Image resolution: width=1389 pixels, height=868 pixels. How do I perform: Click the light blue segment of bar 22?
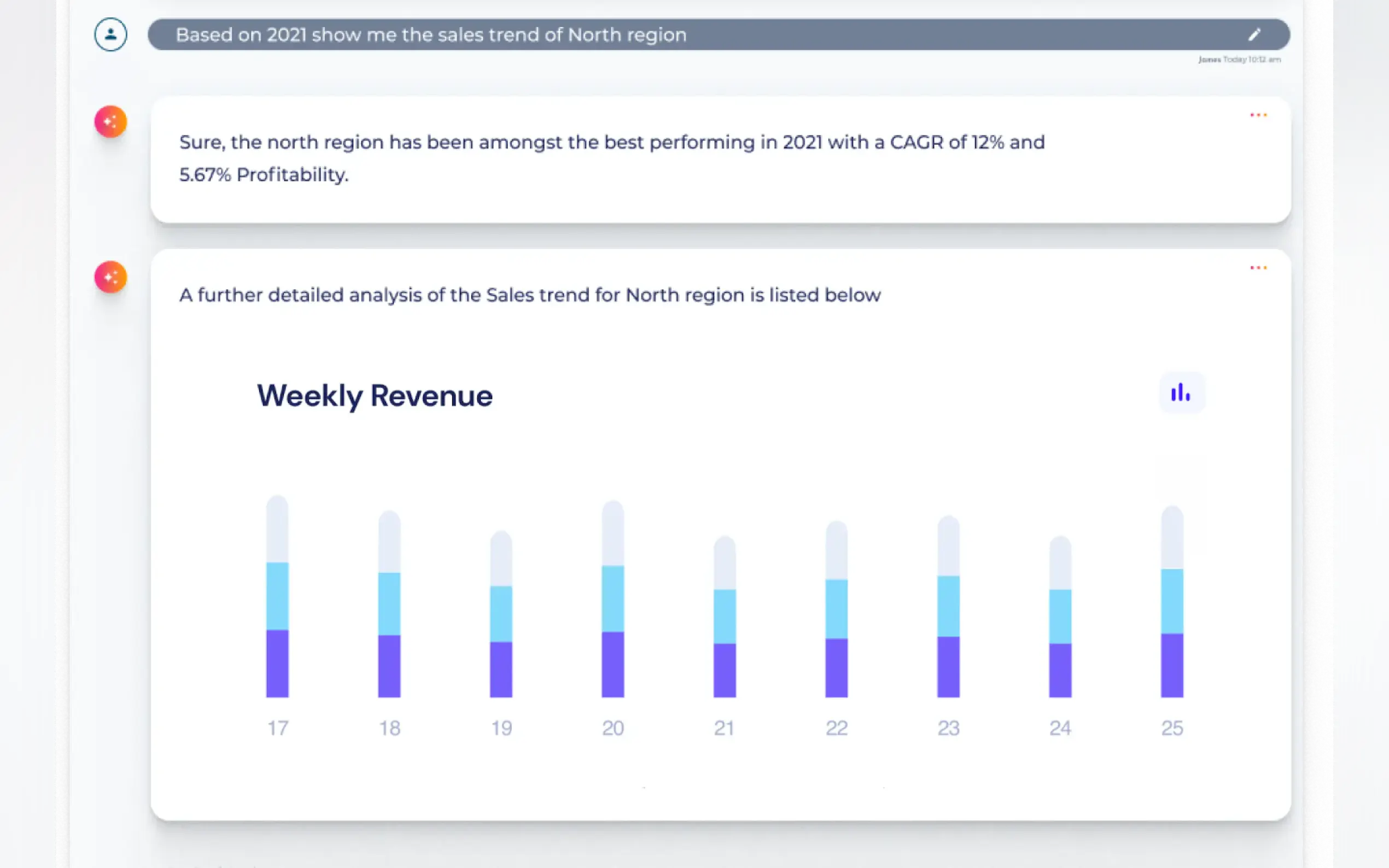click(x=836, y=608)
